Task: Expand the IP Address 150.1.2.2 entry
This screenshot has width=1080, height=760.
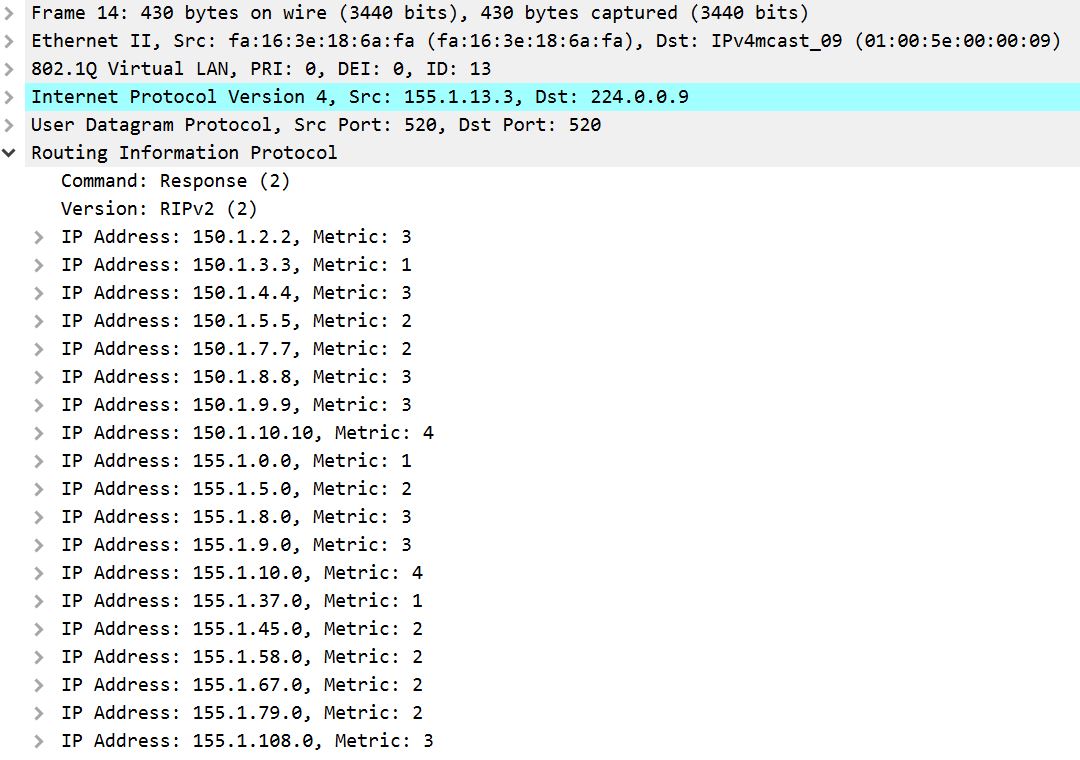Action: (40, 237)
